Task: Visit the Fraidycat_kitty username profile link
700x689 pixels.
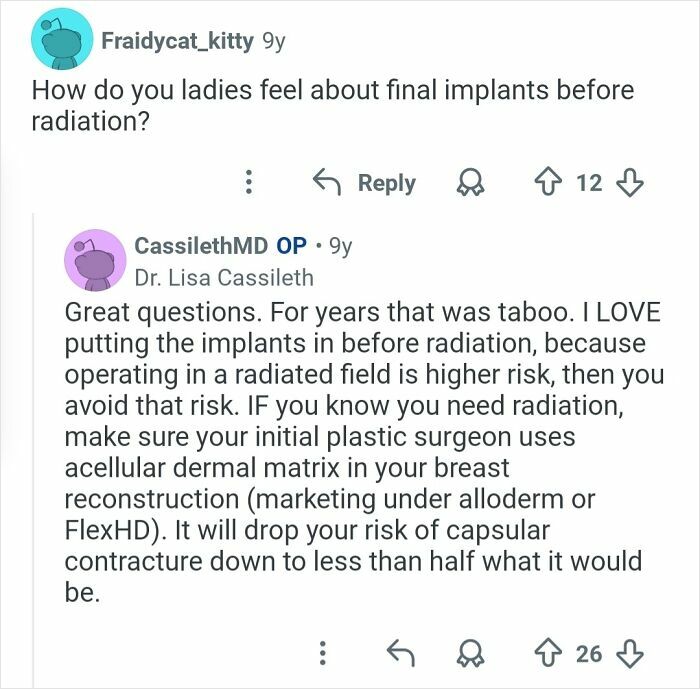Action: tap(176, 41)
